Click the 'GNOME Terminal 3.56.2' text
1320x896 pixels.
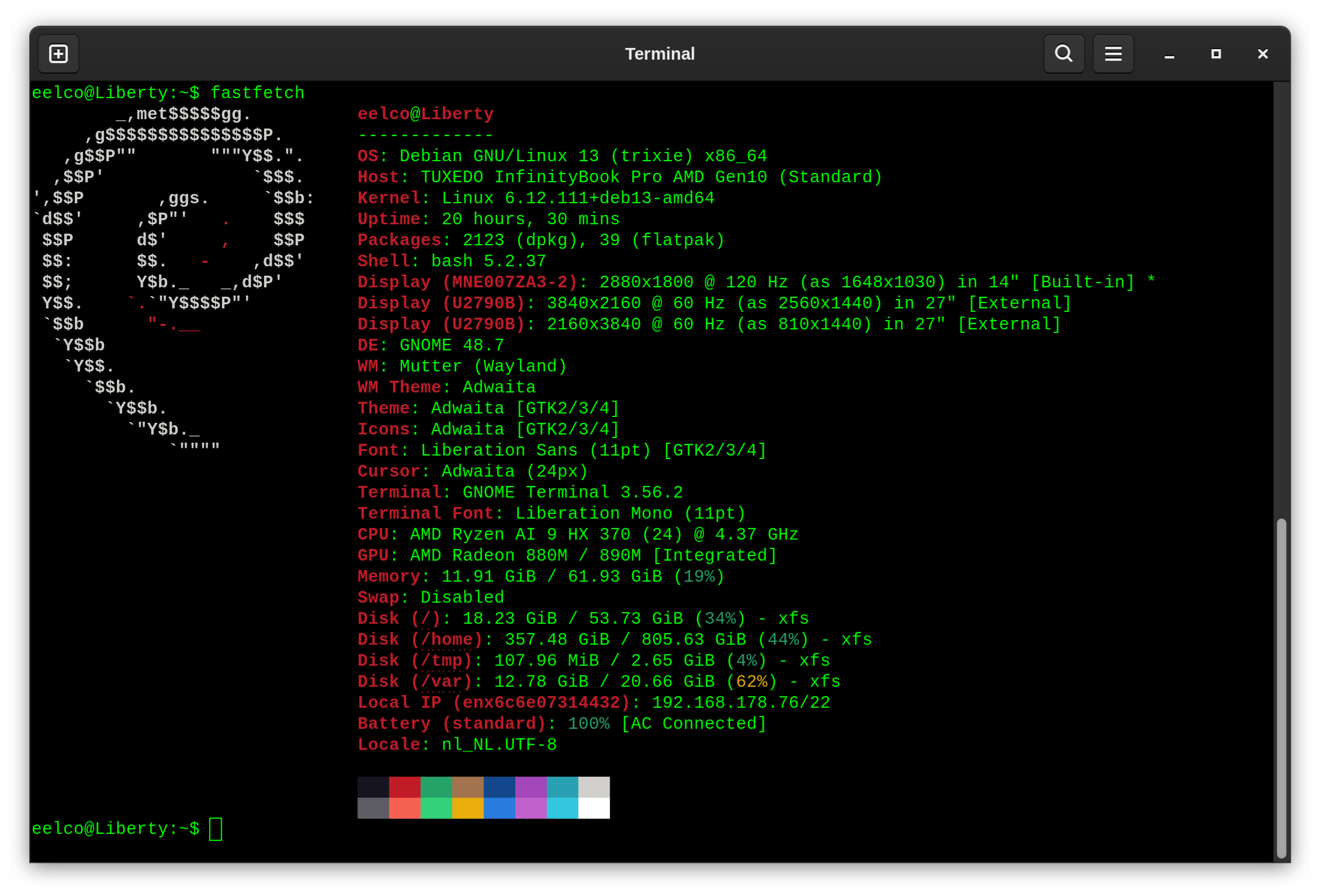pos(572,492)
